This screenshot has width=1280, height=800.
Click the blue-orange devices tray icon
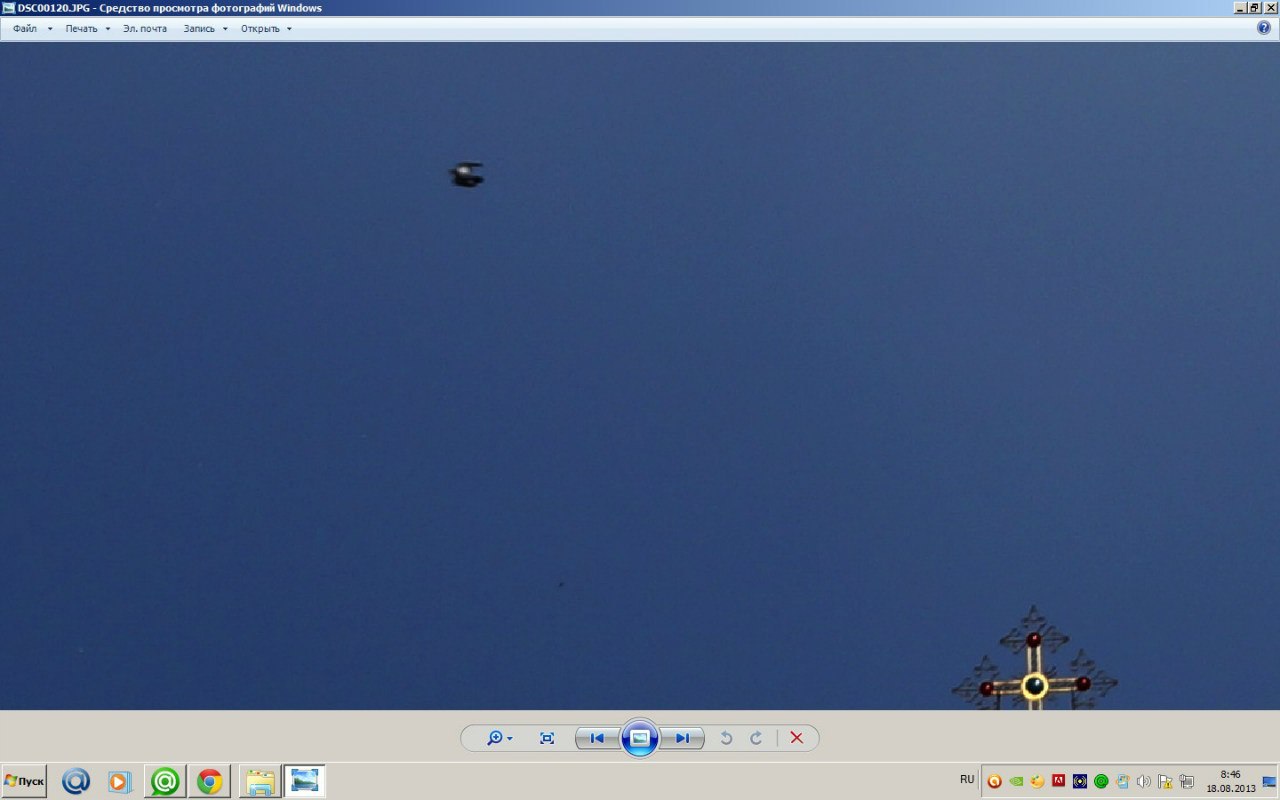(1123, 781)
